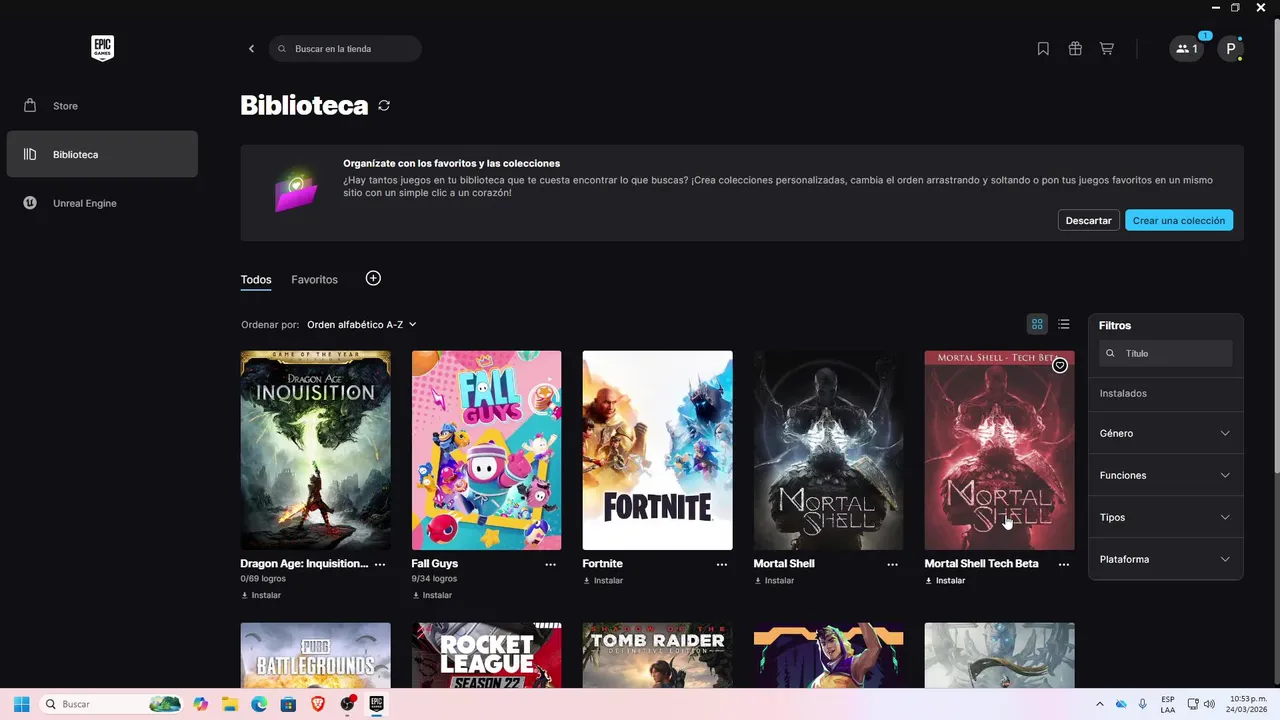Switch to list view layout
Viewport: 1280px width, 720px height.
1064,324
